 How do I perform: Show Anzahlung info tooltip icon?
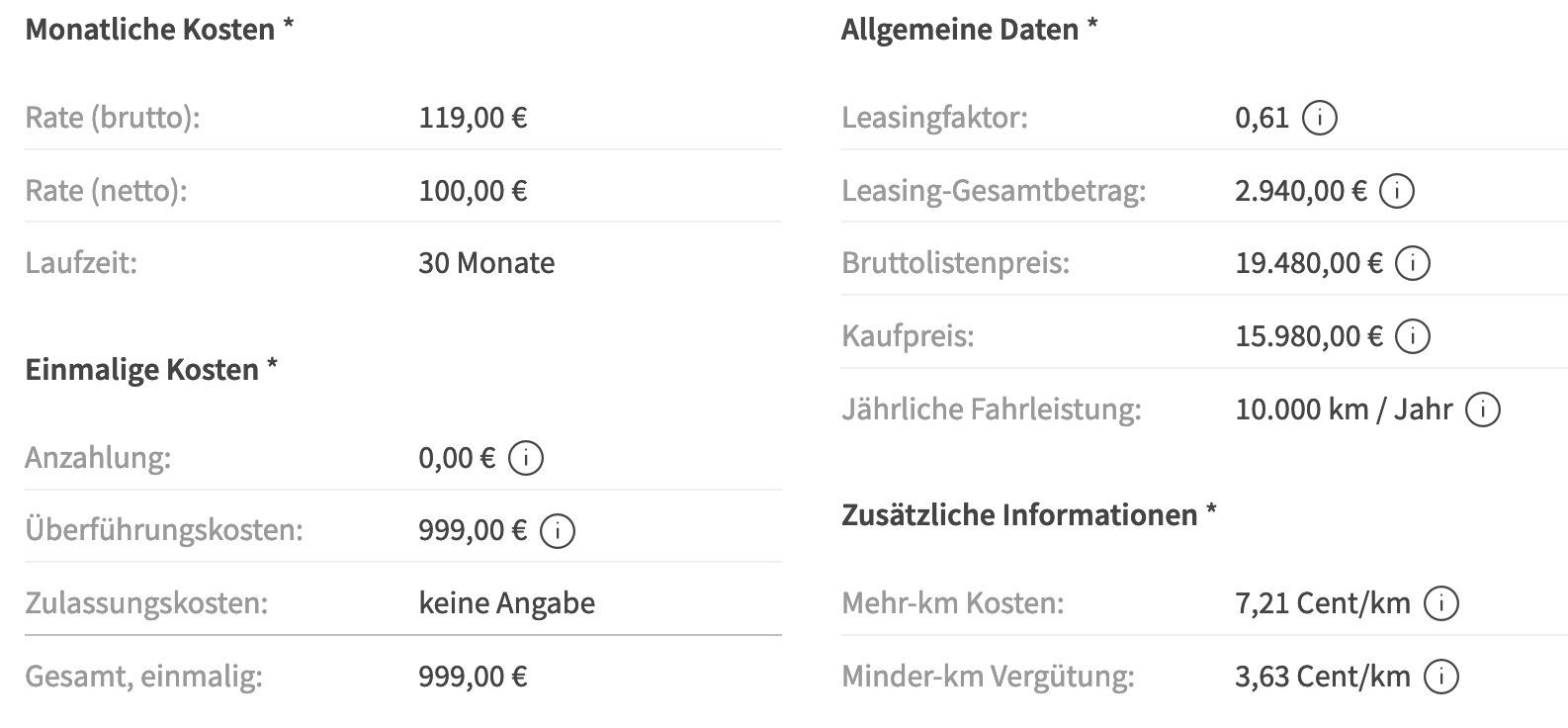coord(525,458)
